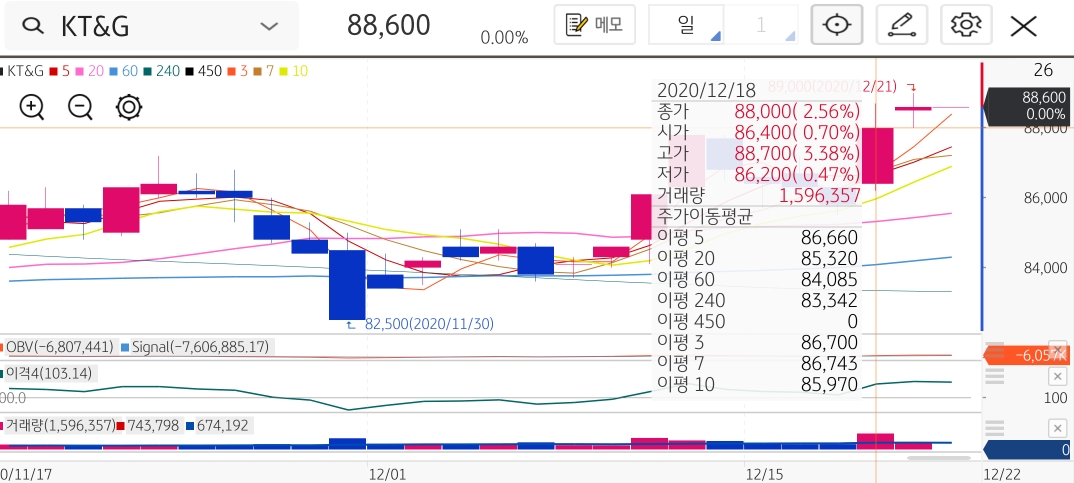Zoom out the chart with minus magnifier
This screenshot has height=483, width=1074.
click(80, 108)
